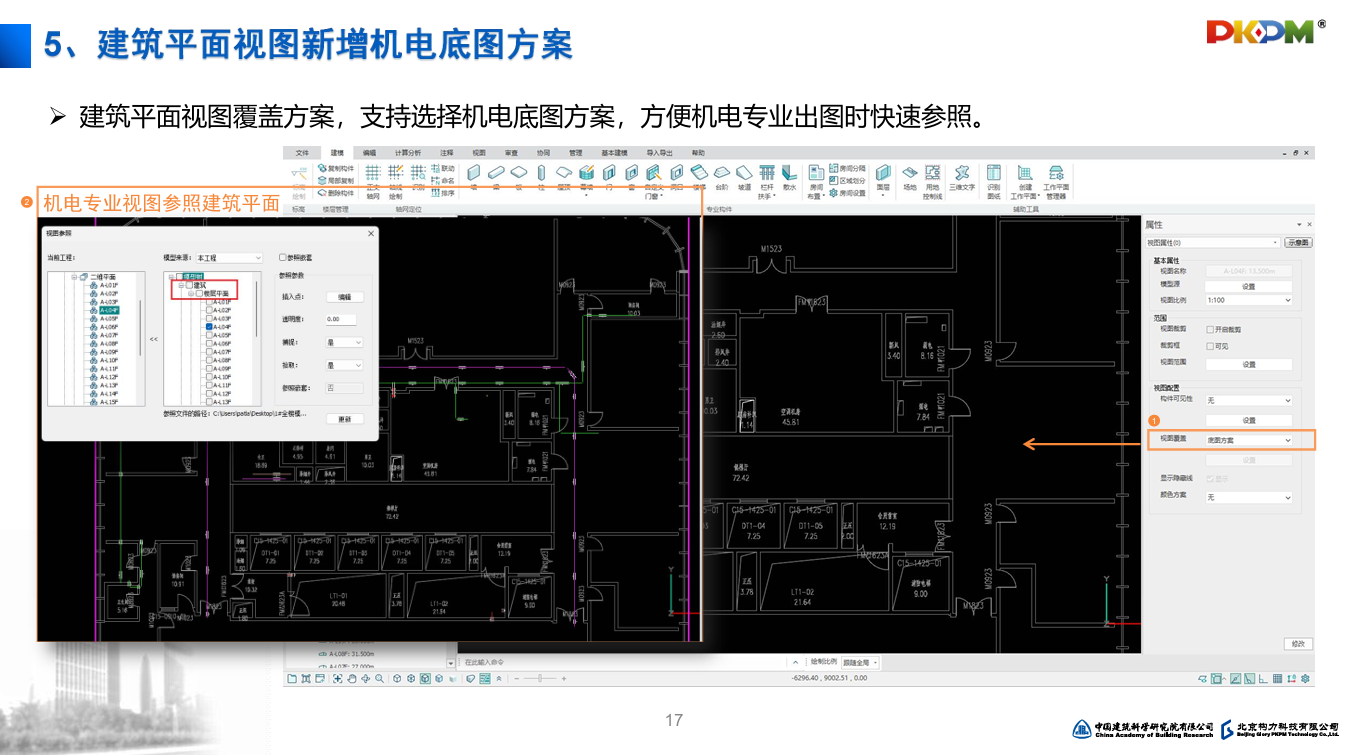Switch to the 导入导出 ribbon tab
Viewport: 1348px width, 755px height.
[x=659, y=153]
